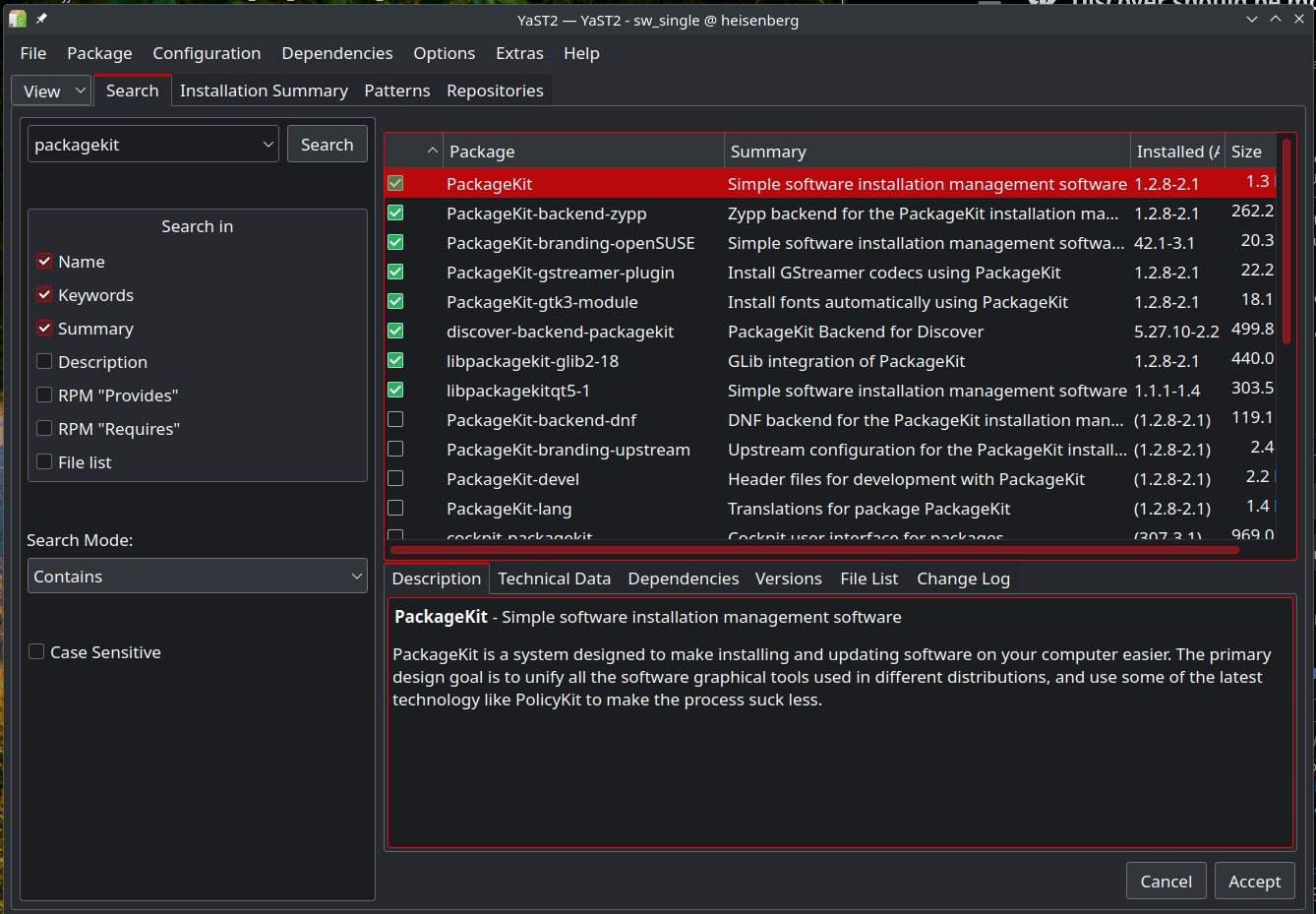
Task: Mark PackageKit-branding-upstream for installation
Action: 395,449
